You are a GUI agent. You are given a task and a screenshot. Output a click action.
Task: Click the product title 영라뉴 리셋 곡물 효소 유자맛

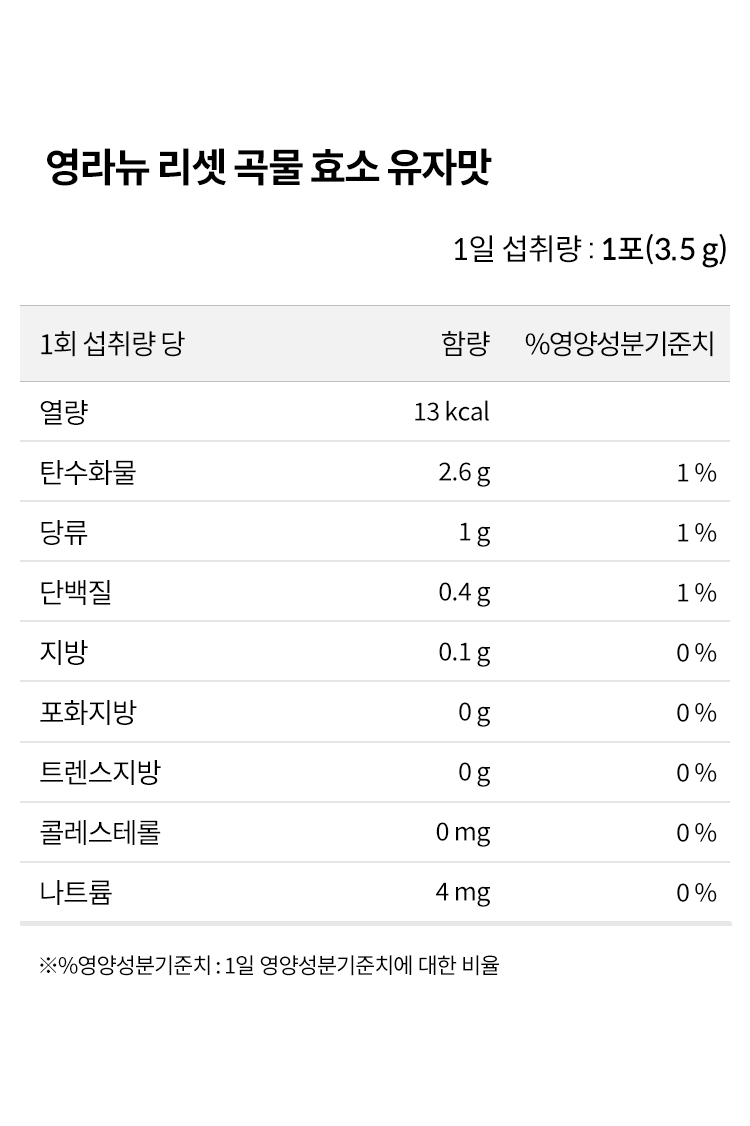point(269,167)
